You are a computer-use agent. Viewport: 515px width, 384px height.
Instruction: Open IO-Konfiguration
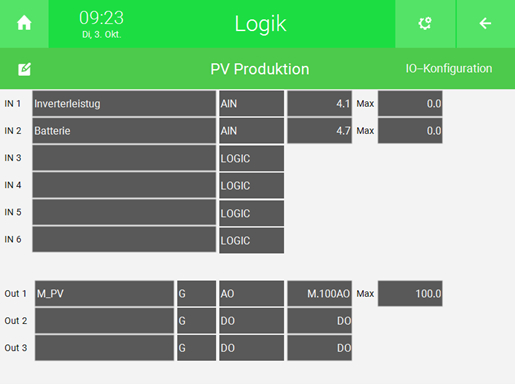[449, 68]
